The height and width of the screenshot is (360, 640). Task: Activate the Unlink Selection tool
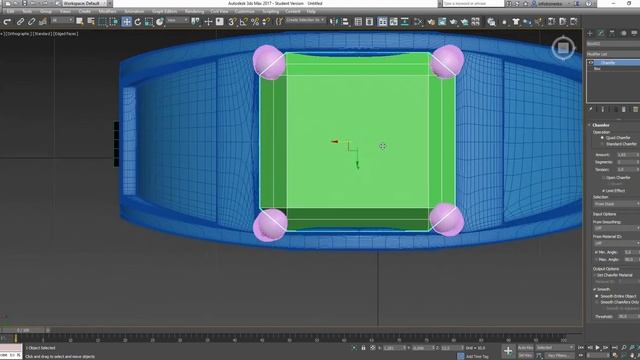click(31, 22)
